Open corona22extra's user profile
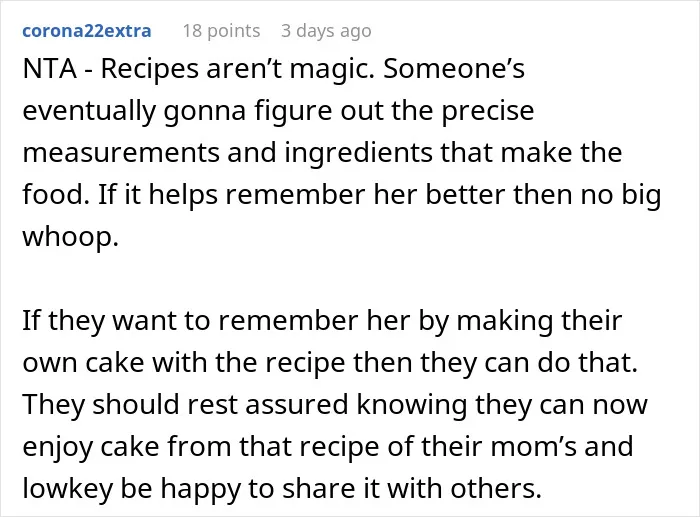Viewport: 700px width, 517px height. tap(87, 31)
